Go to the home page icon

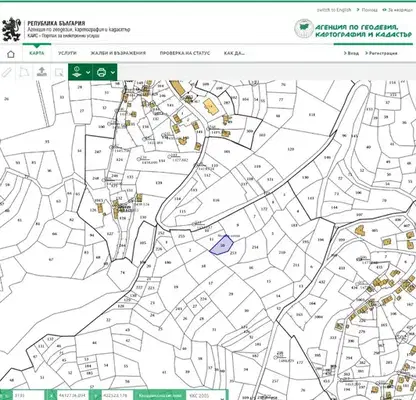[x=11, y=54]
